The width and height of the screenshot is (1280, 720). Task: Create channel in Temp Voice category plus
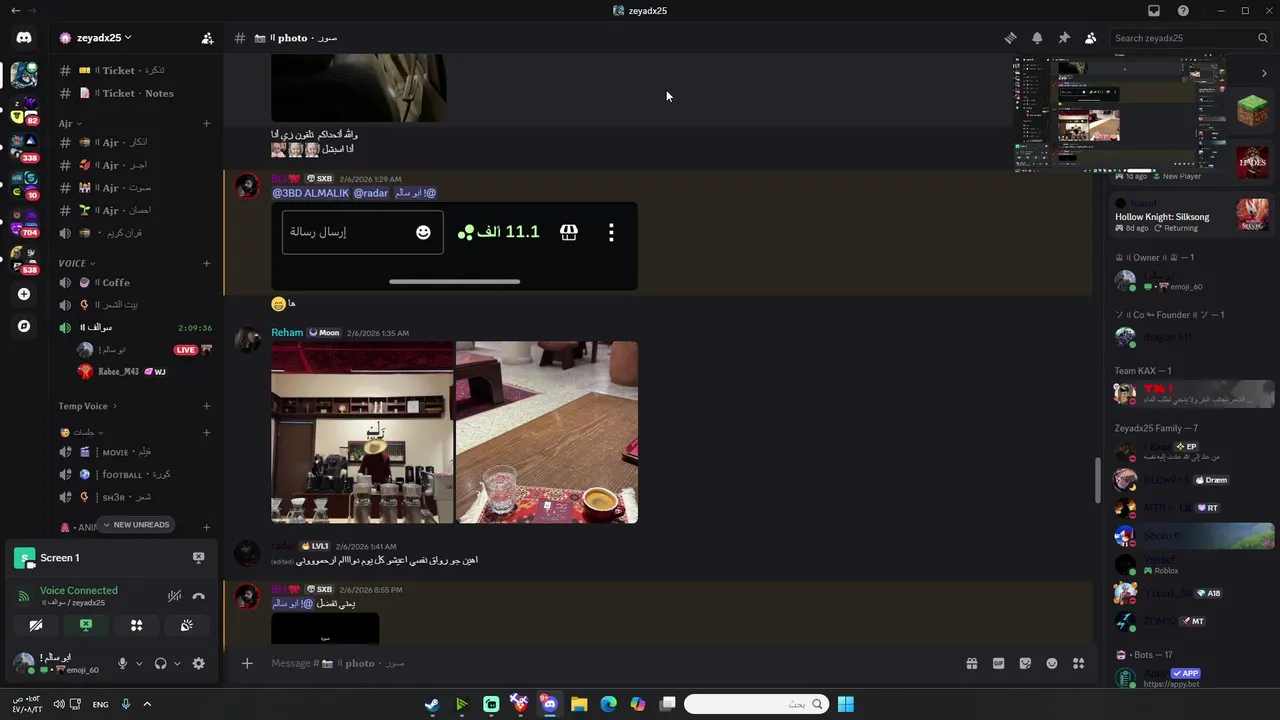pos(206,406)
